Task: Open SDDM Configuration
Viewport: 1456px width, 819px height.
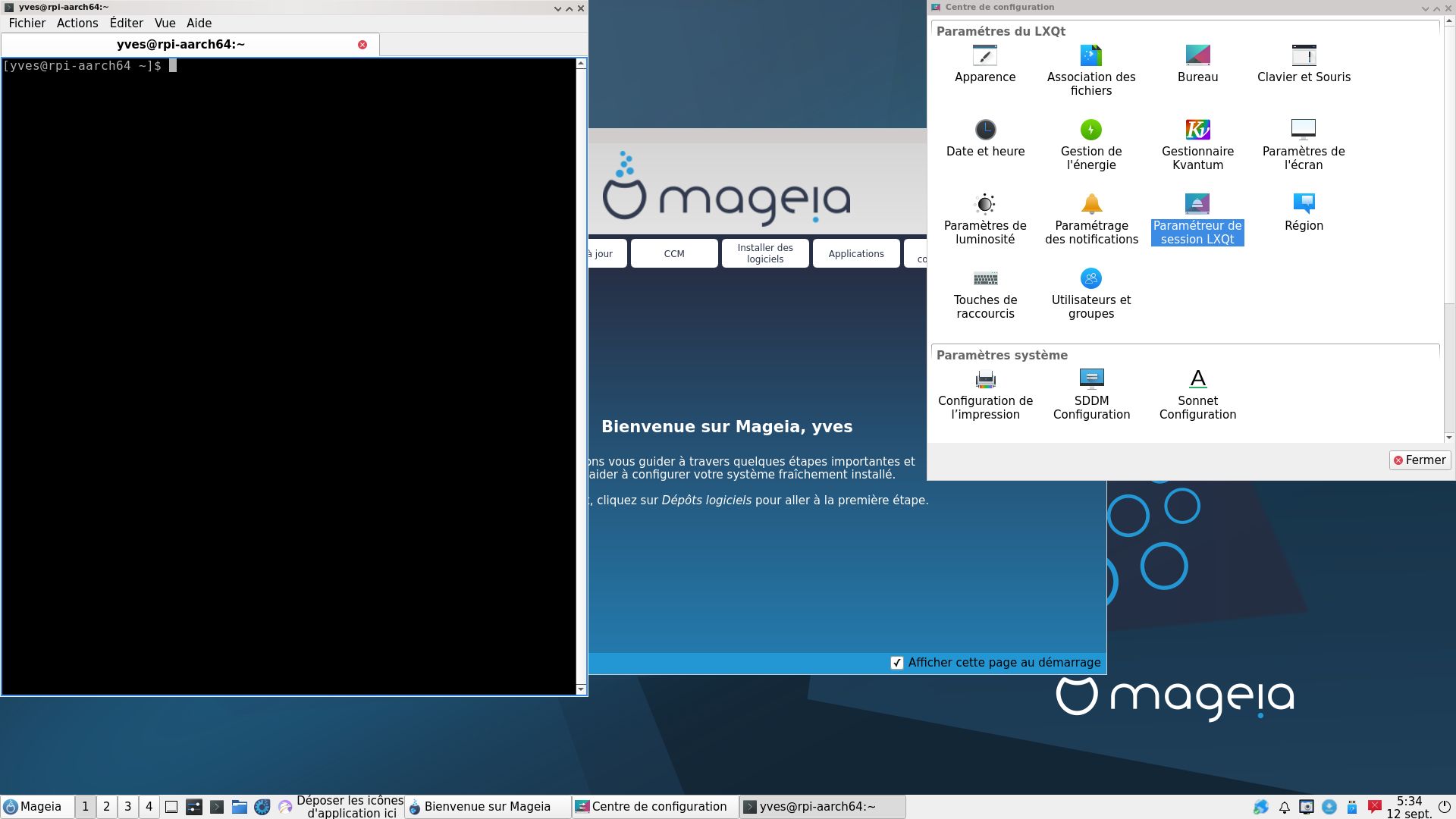Action: pyautogui.click(x=1091, y=394)
